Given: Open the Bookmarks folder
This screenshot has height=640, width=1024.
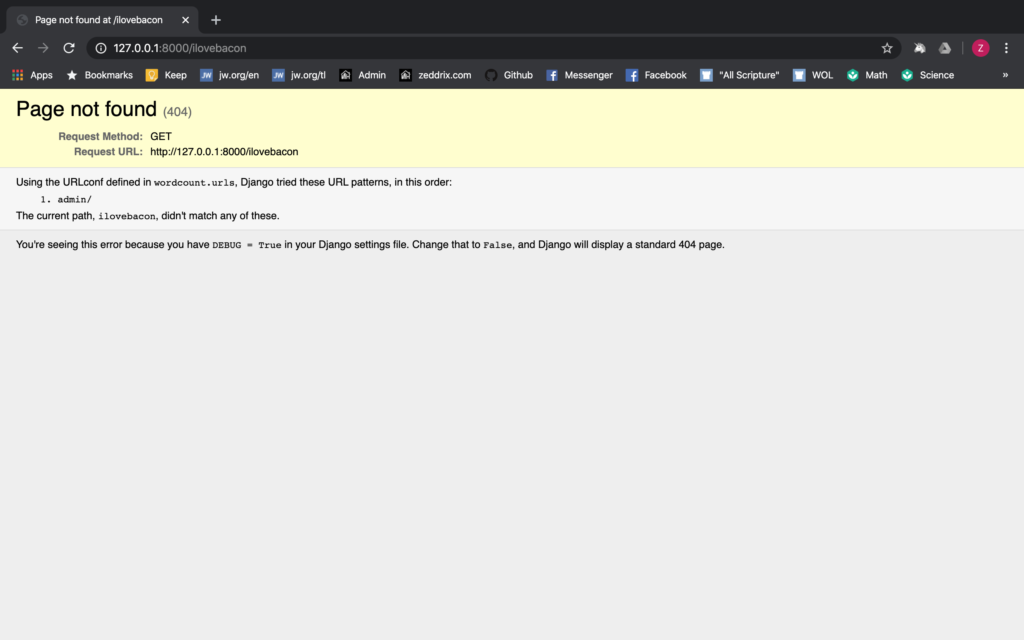Looking at the screenshot, I should (100, 75).
